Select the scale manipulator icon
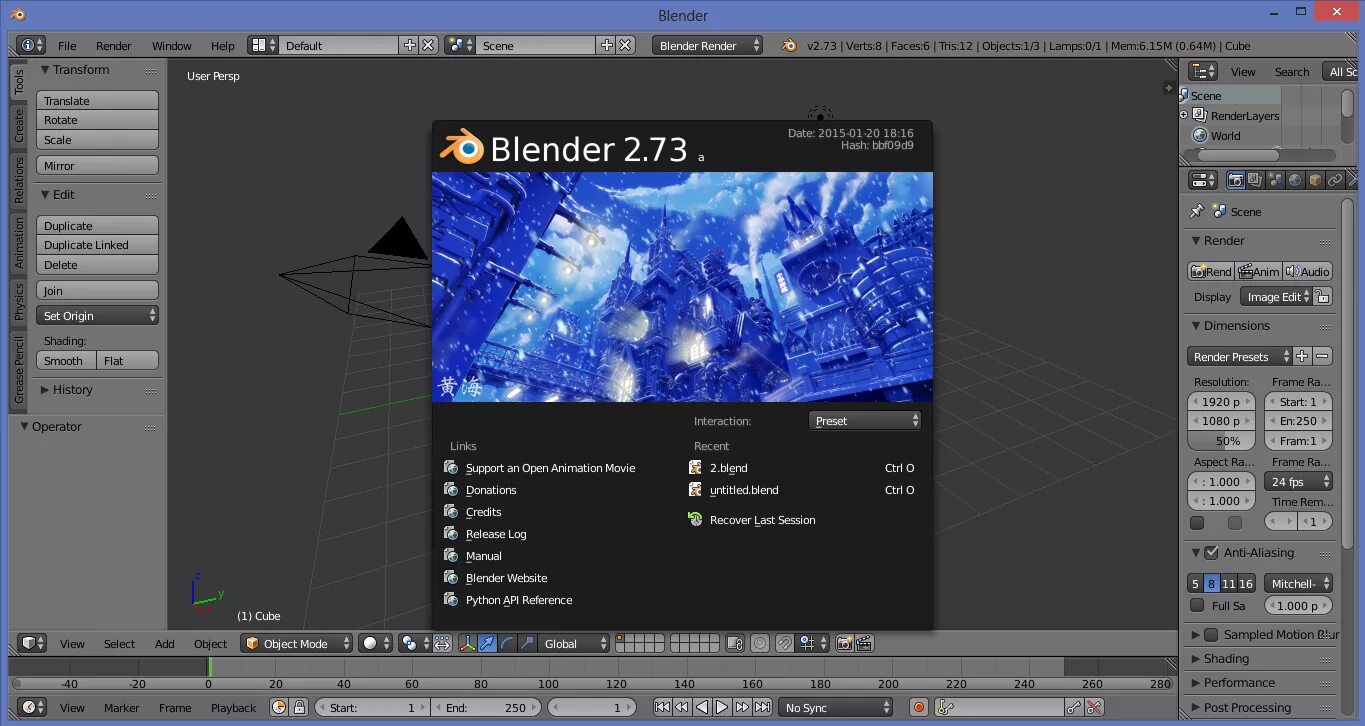The height and width of the screenshot is (726, 1365). click(x=527, y=643)
